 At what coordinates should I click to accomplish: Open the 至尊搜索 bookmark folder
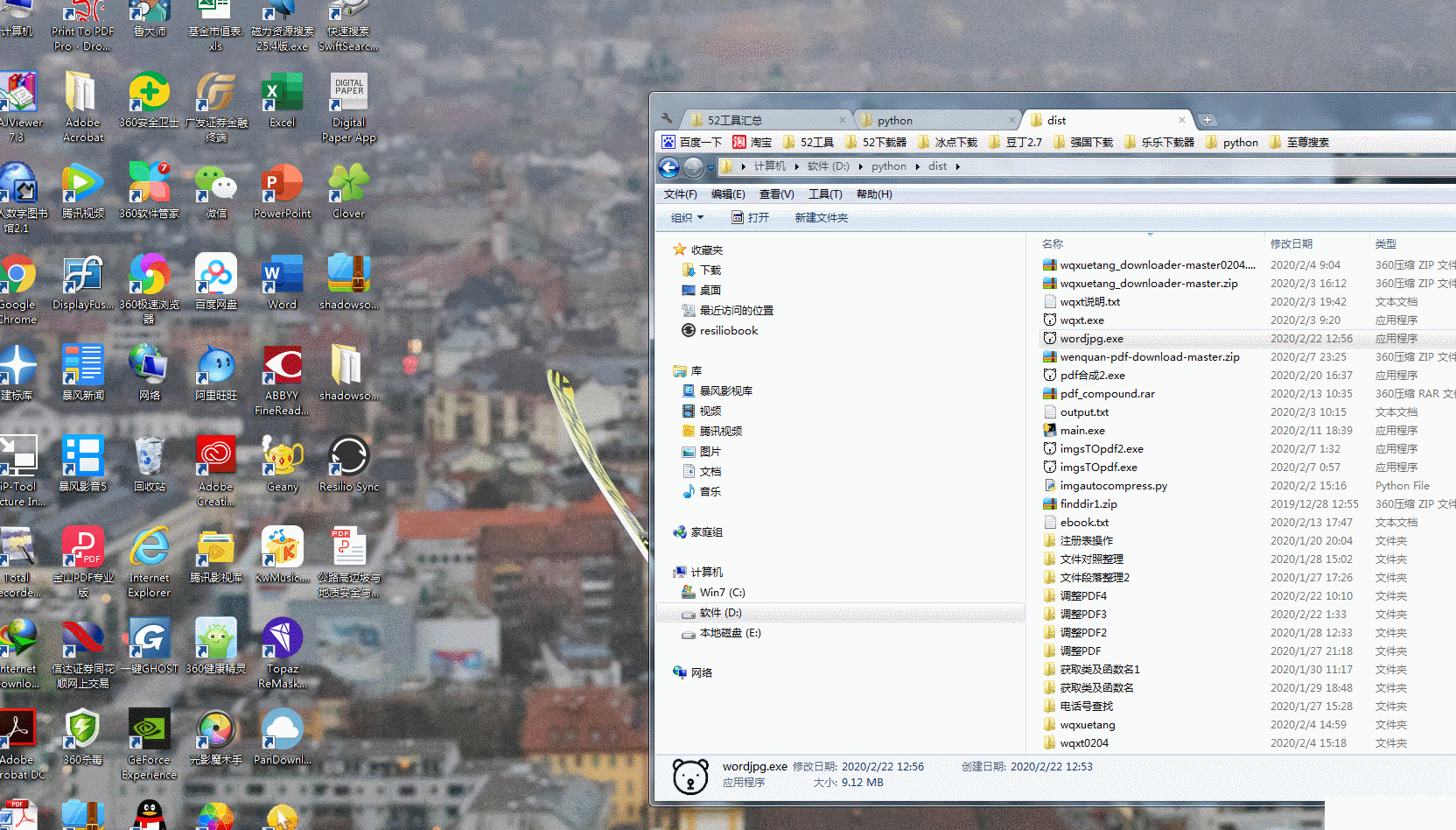1298,142
